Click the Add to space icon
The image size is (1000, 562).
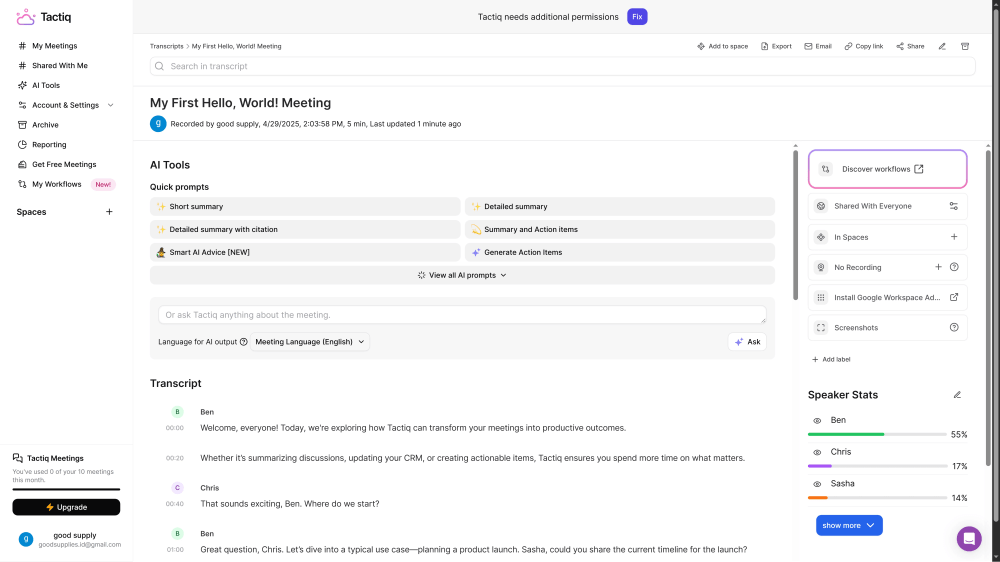[701, 46]
